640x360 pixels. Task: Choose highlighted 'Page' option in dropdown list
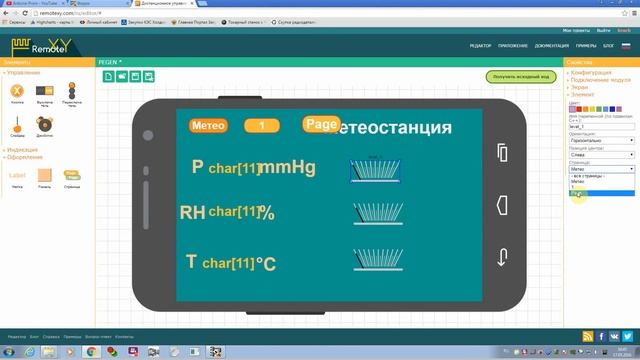click(x=602, y=193)
